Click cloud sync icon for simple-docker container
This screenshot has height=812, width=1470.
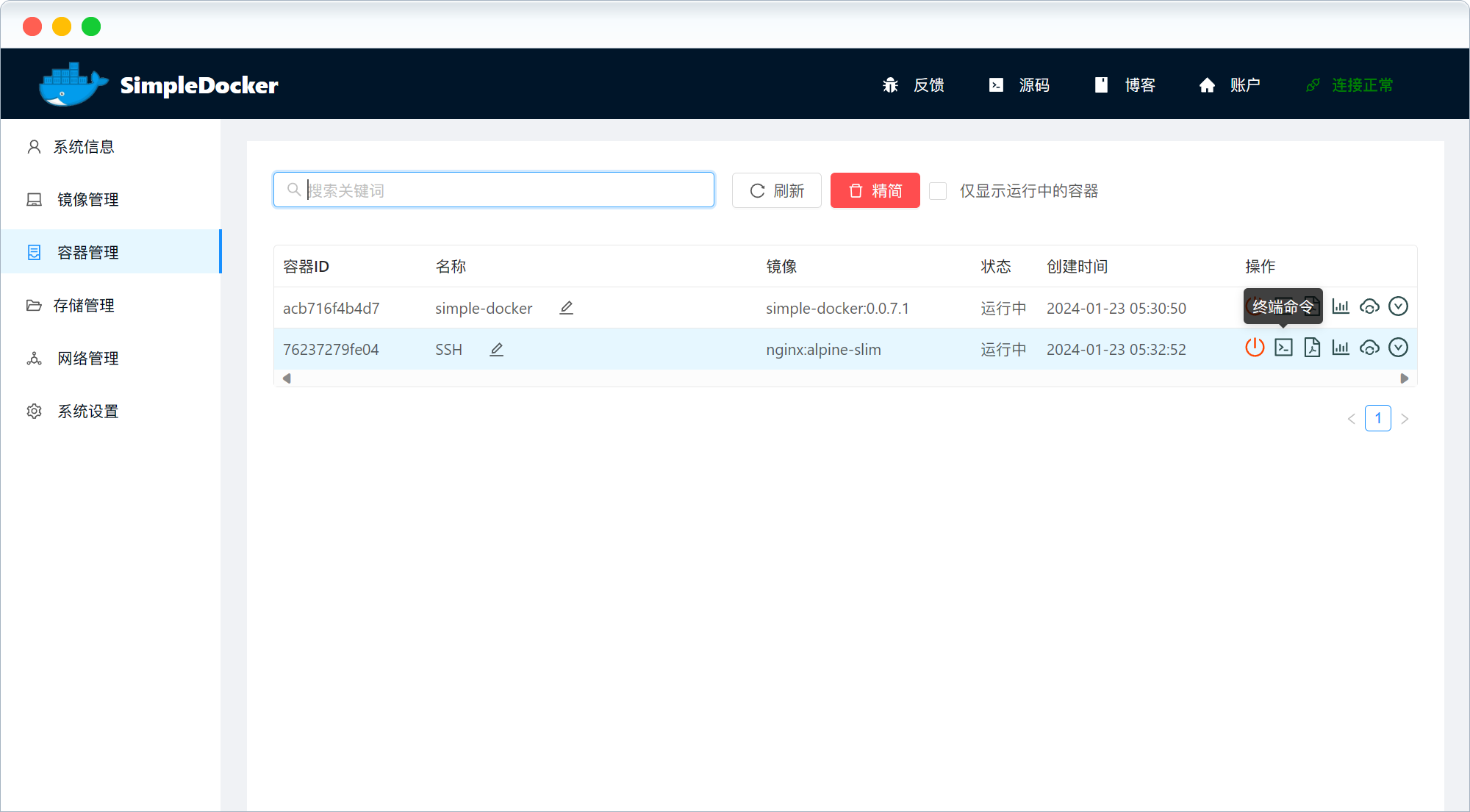(1369, 306)
